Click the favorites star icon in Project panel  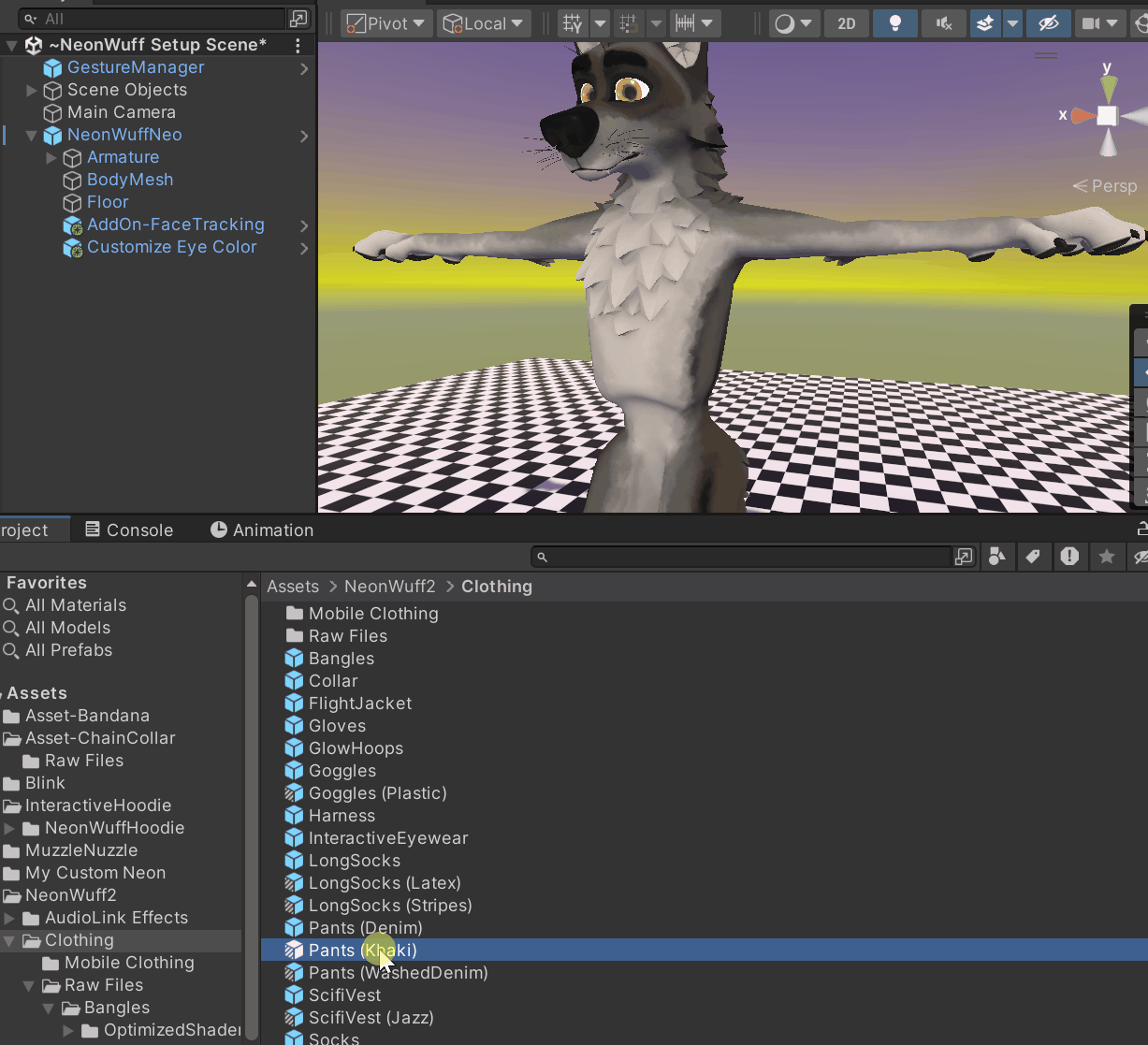tap(1107, 557)
